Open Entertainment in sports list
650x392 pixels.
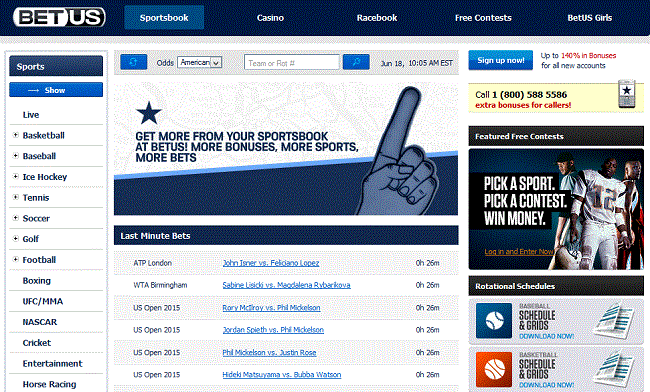tap(53, 363)
